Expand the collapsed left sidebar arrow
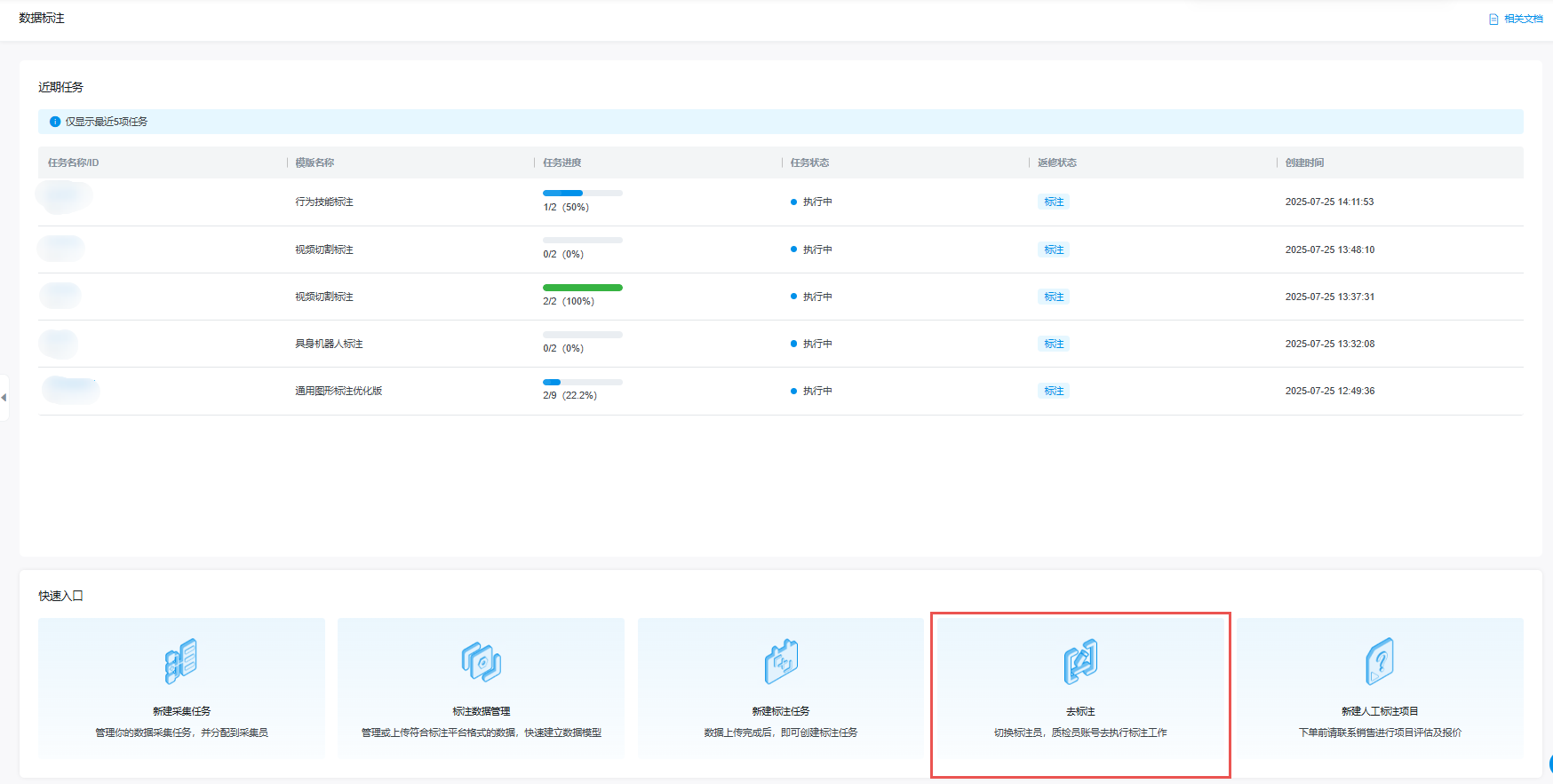This screenshot has width=1553, height=784. pos(4,397)
